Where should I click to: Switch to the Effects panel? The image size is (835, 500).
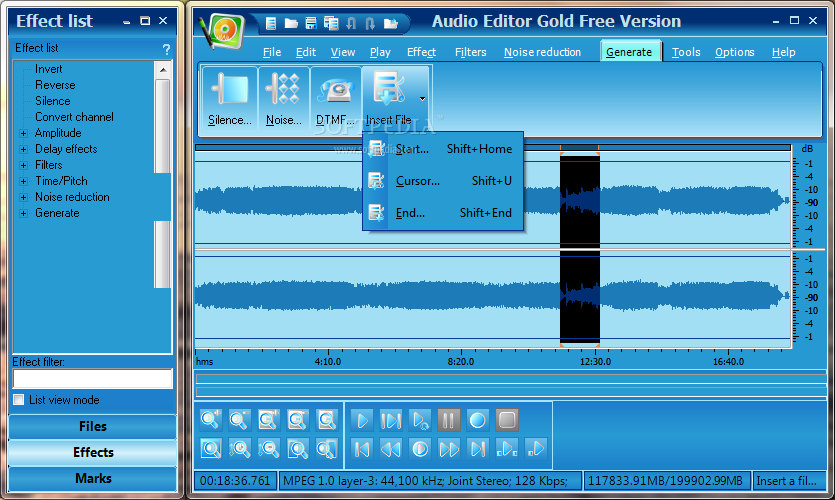(x=93, y=453)
